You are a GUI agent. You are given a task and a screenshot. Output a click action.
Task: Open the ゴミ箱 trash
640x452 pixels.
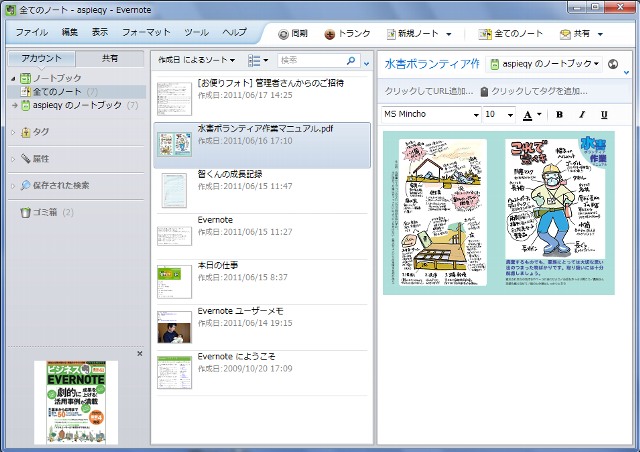[46, 212]
